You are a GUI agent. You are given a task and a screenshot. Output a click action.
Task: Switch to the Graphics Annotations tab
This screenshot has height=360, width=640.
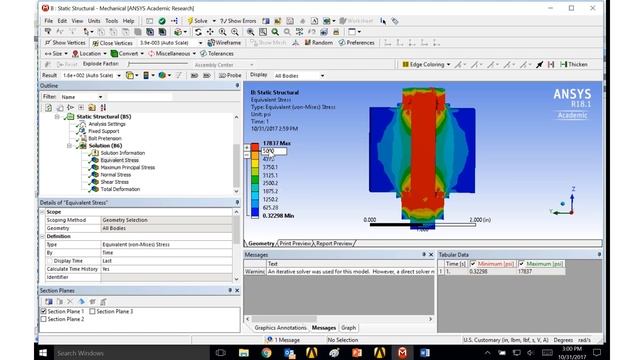(280, 328)
